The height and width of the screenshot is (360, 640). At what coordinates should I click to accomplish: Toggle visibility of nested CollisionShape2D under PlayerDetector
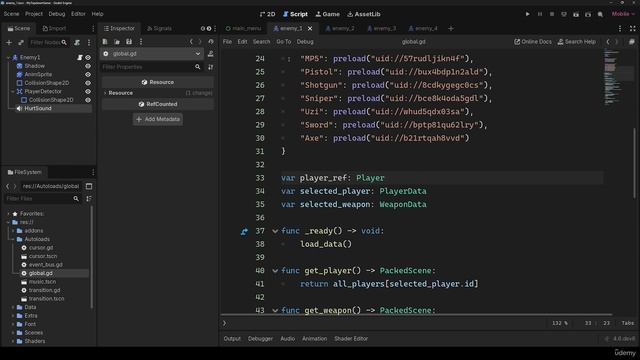coord(88,100)
